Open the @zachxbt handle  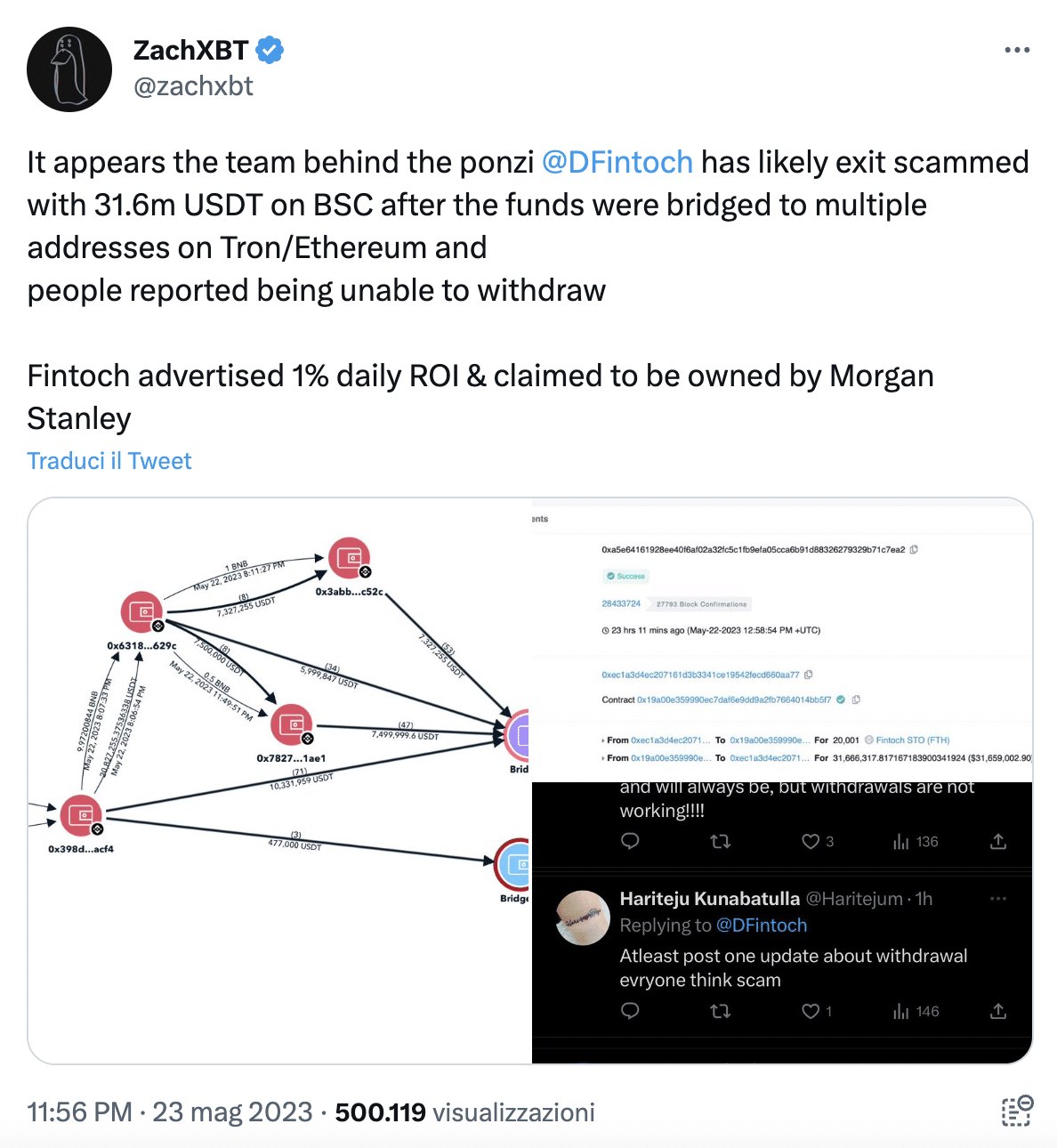pos(193,86)
